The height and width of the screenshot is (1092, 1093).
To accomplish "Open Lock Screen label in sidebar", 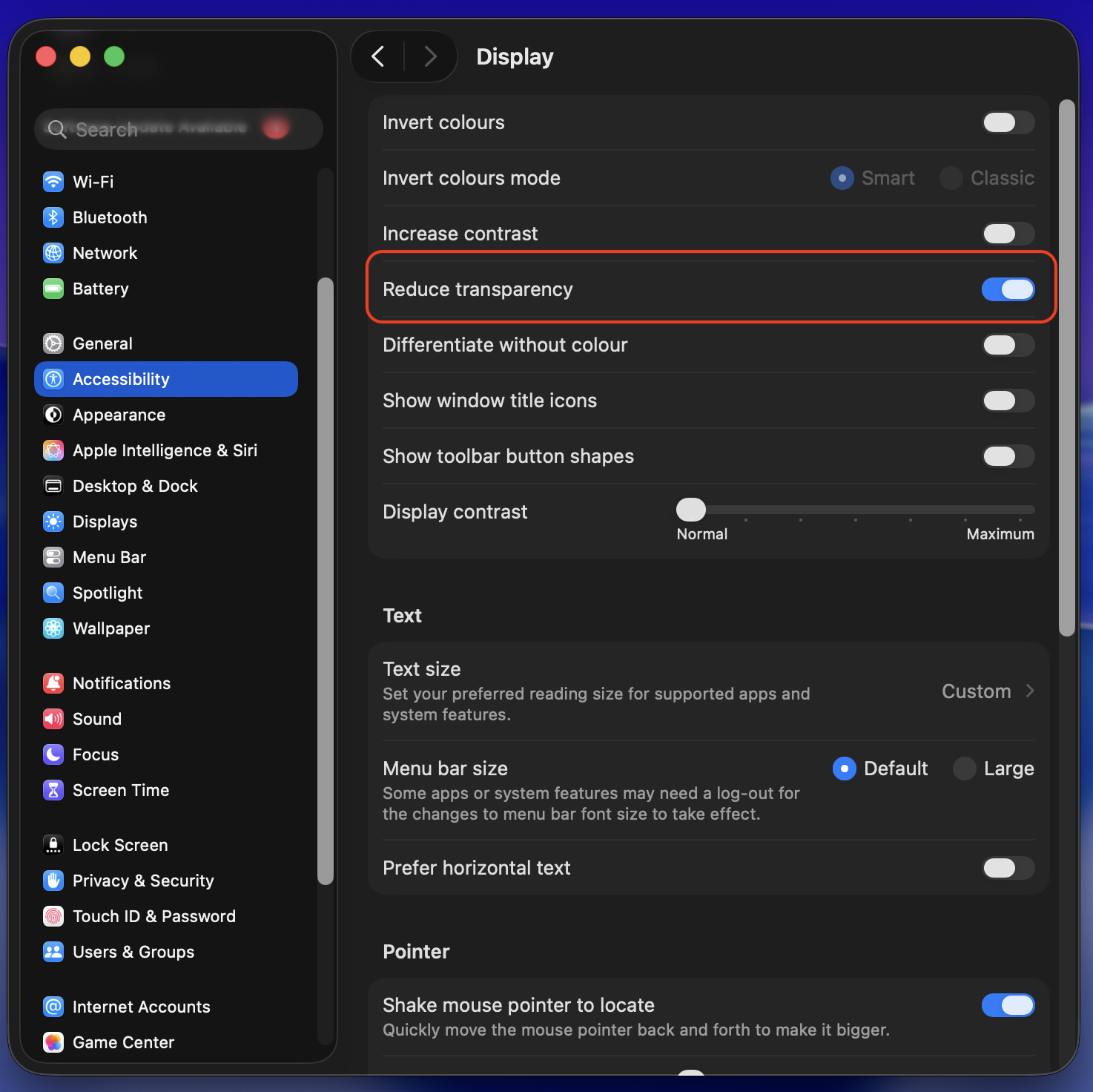I will point(120,845).
